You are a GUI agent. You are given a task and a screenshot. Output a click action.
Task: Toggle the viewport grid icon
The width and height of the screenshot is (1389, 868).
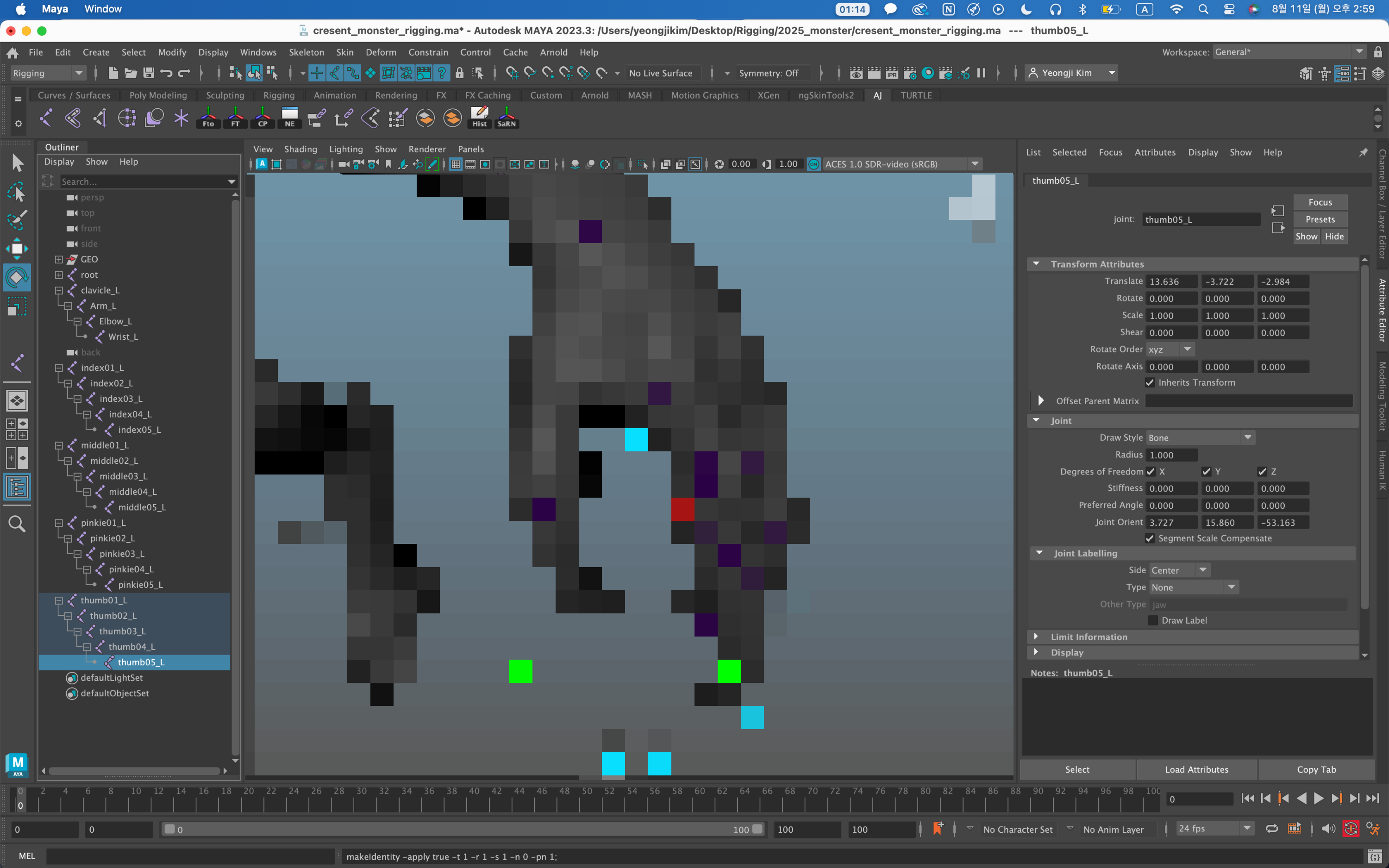pyautogui.click(x=456, y=165)
